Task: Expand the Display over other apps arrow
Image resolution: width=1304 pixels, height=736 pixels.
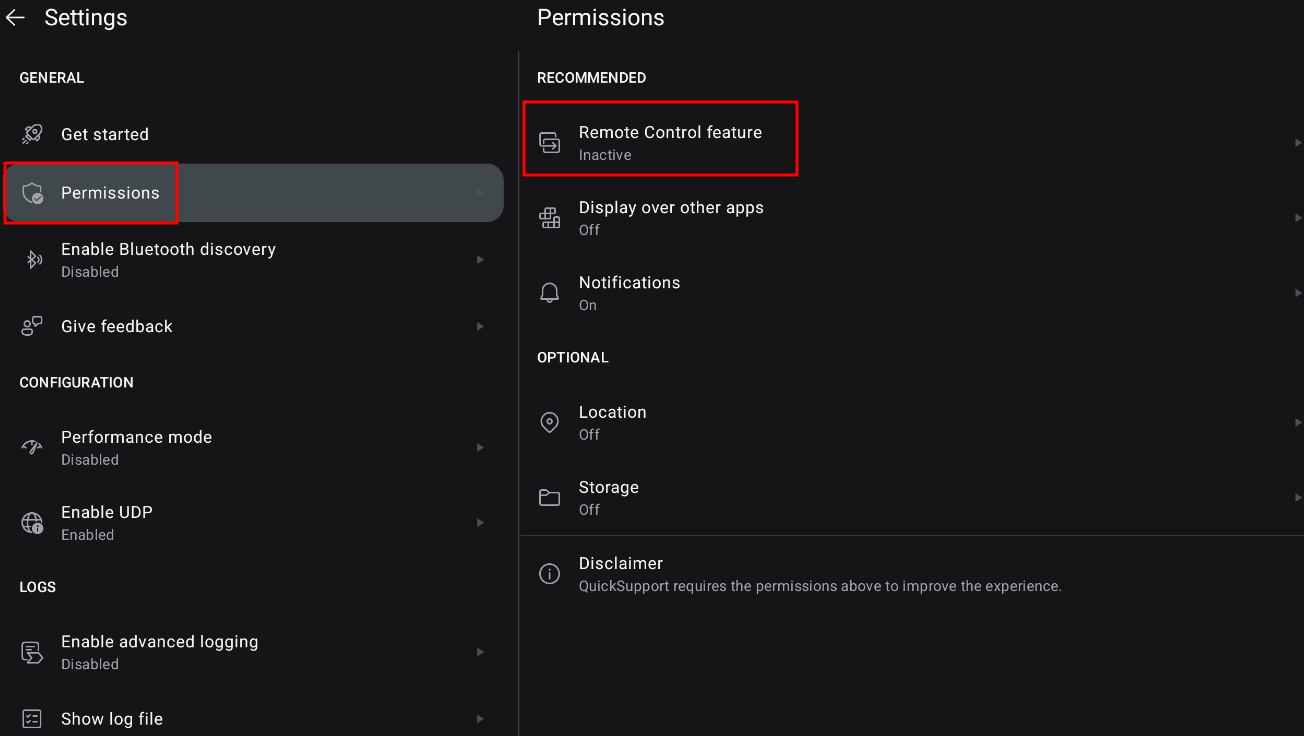Action: (1297, 217)
